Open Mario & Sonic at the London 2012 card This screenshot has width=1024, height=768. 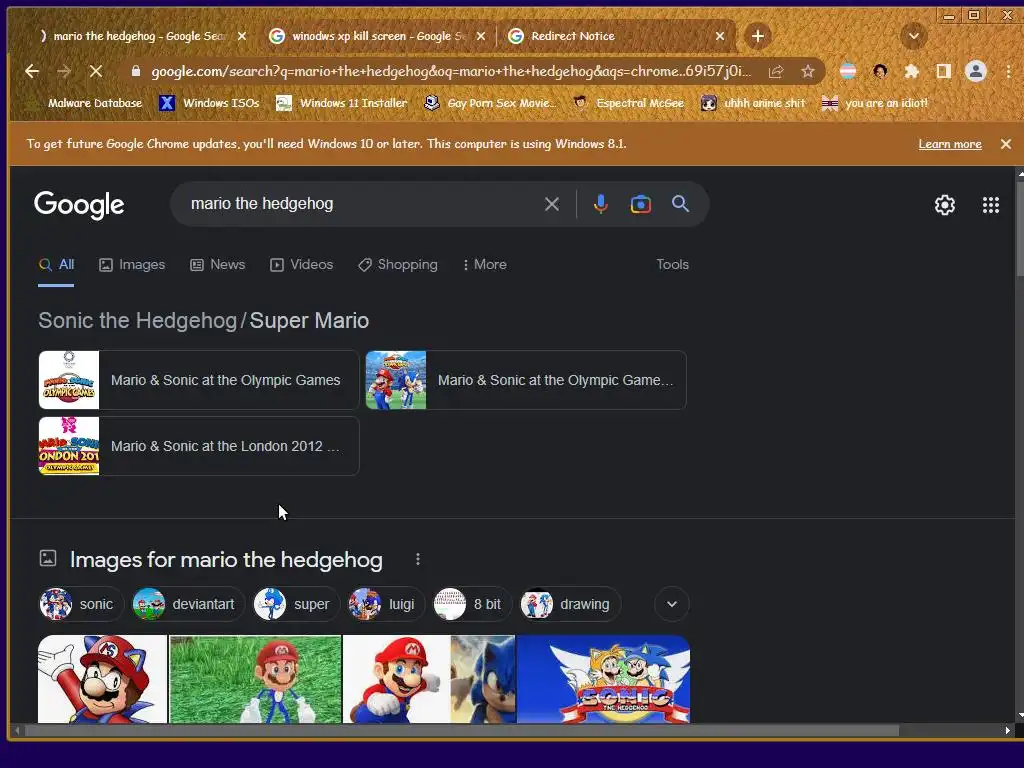click(x=199, y=446)
